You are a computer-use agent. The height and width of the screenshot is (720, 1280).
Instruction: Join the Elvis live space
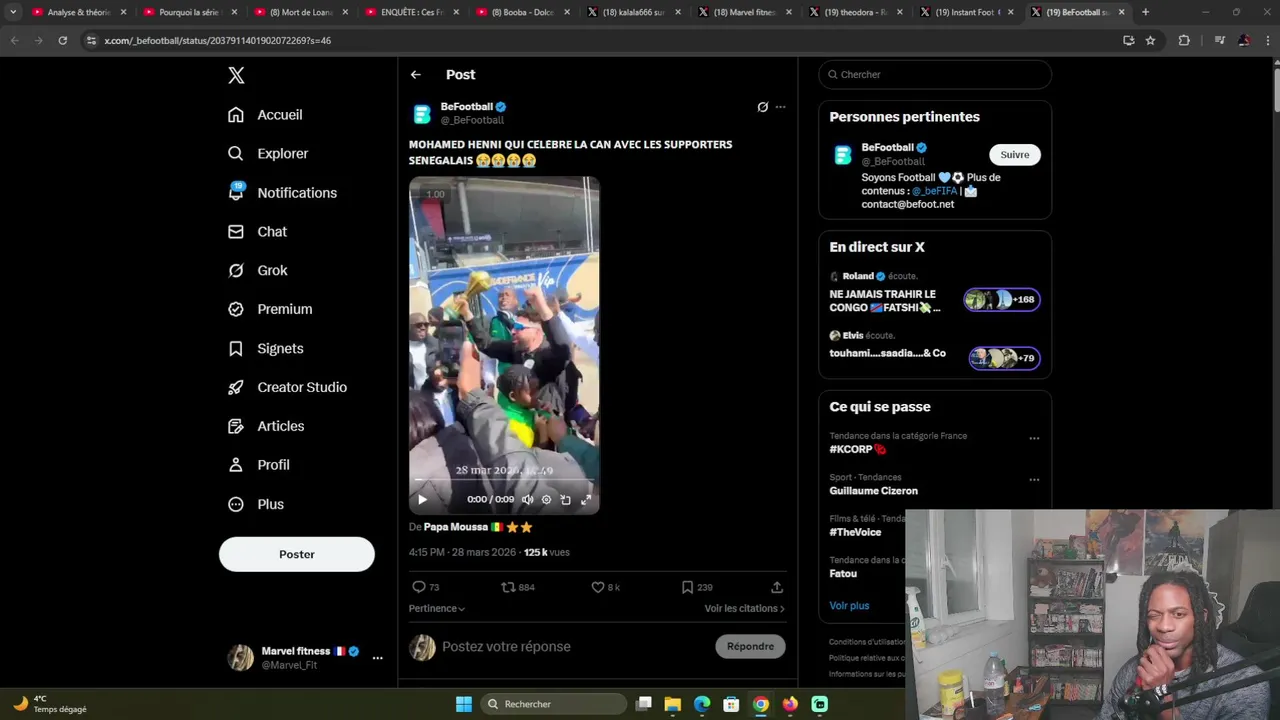tap(935, 351)
